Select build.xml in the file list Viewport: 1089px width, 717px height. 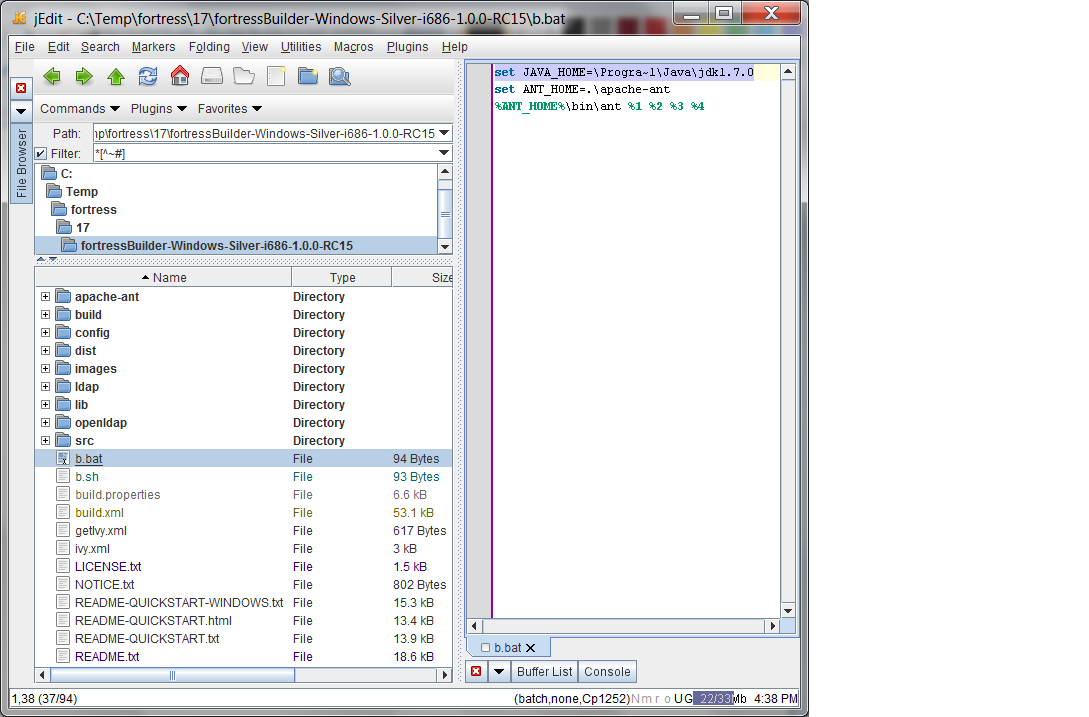tap(99, 513)
